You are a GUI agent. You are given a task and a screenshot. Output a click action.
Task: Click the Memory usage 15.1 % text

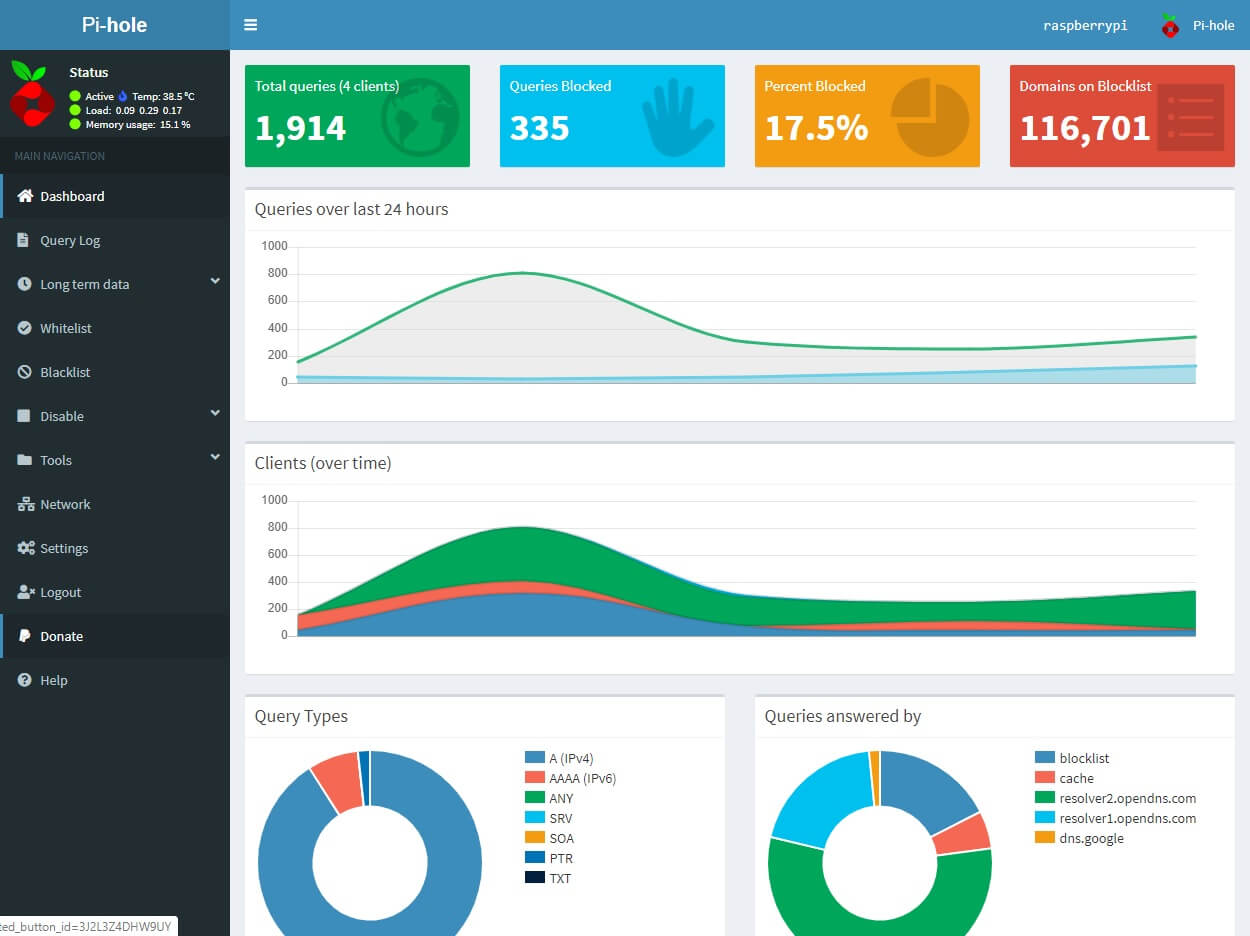click(138, 124)
